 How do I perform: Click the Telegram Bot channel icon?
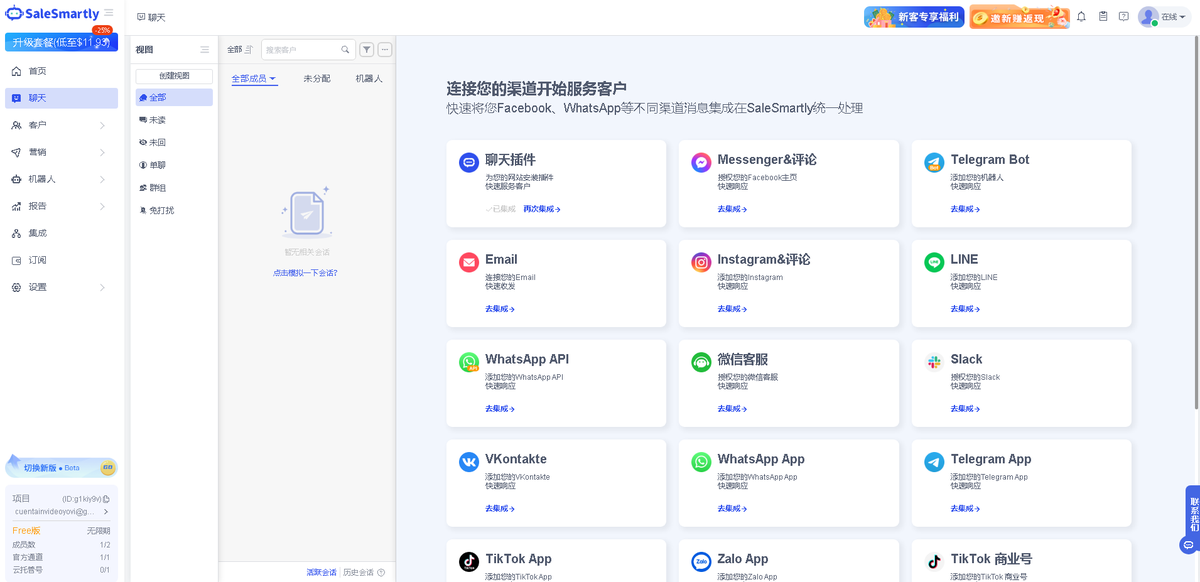point(934,162)
